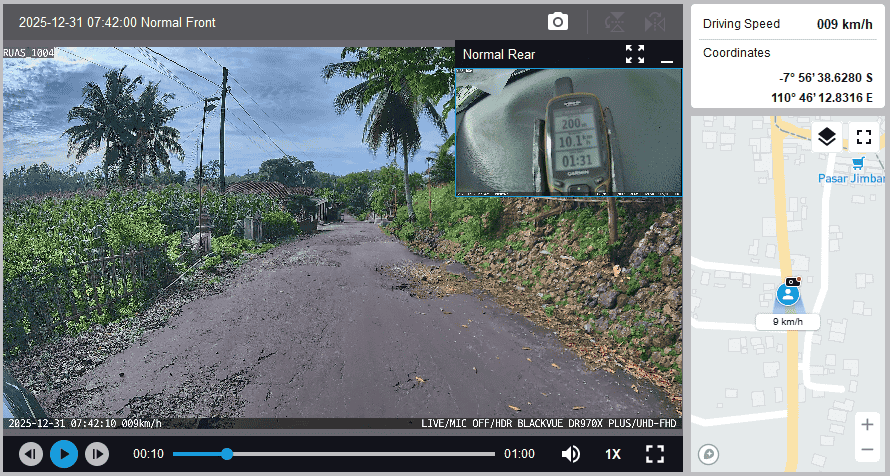Zoom in on the map

click(x=866, y=424)
